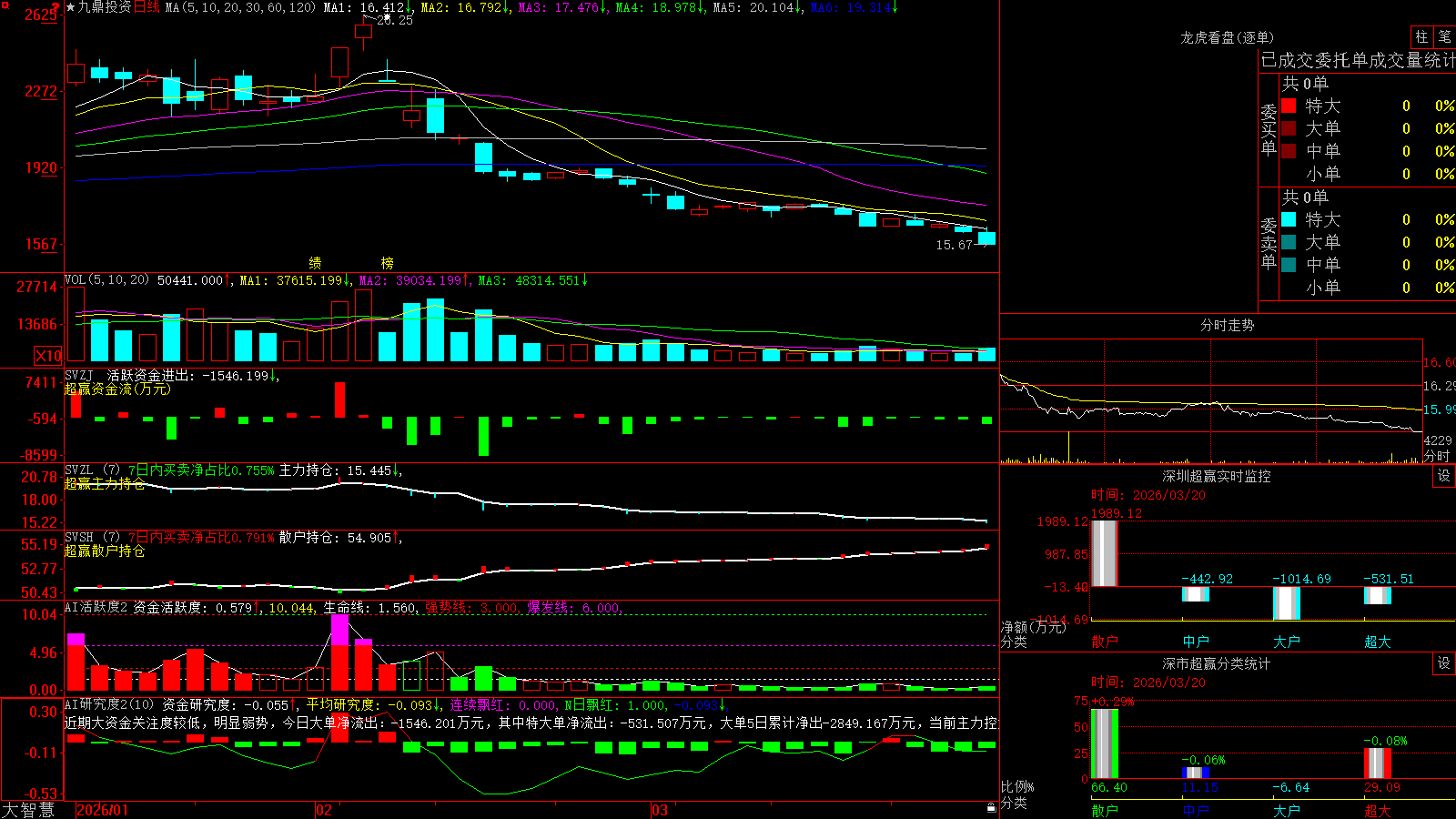
Task: Click the AI研究度2(10) indicator label
Action: coord(110,704)
